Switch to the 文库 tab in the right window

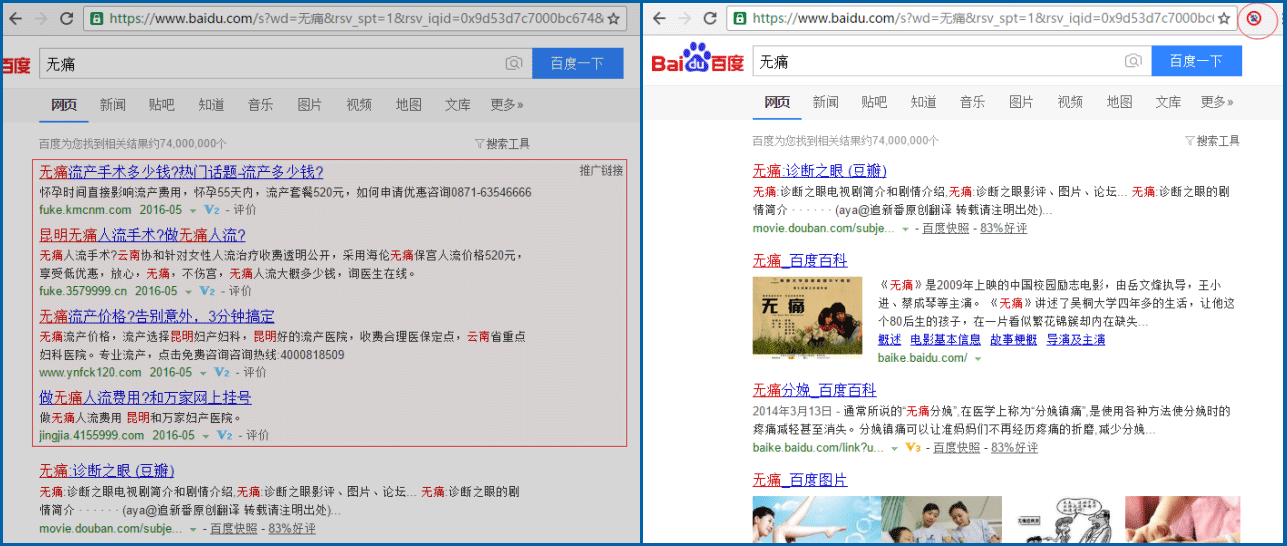coord(1169,102)
